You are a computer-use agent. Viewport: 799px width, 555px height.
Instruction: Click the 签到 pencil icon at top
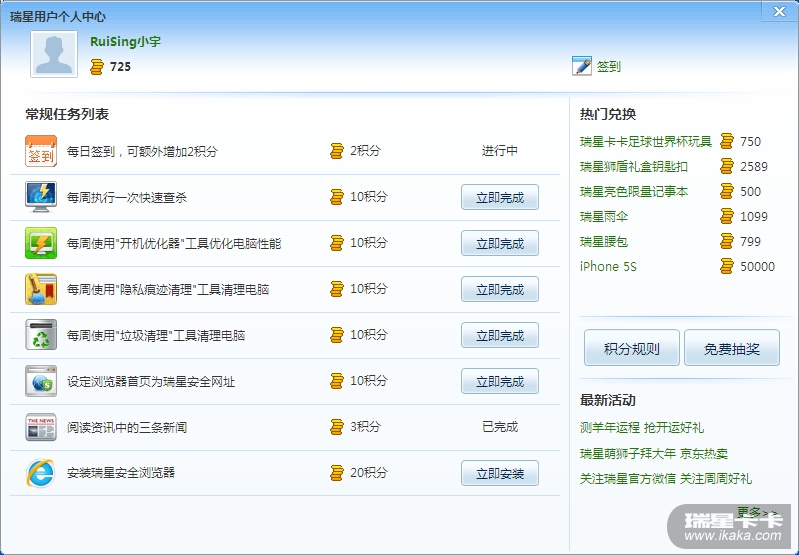pyautogui.click(x=582, y=66)
